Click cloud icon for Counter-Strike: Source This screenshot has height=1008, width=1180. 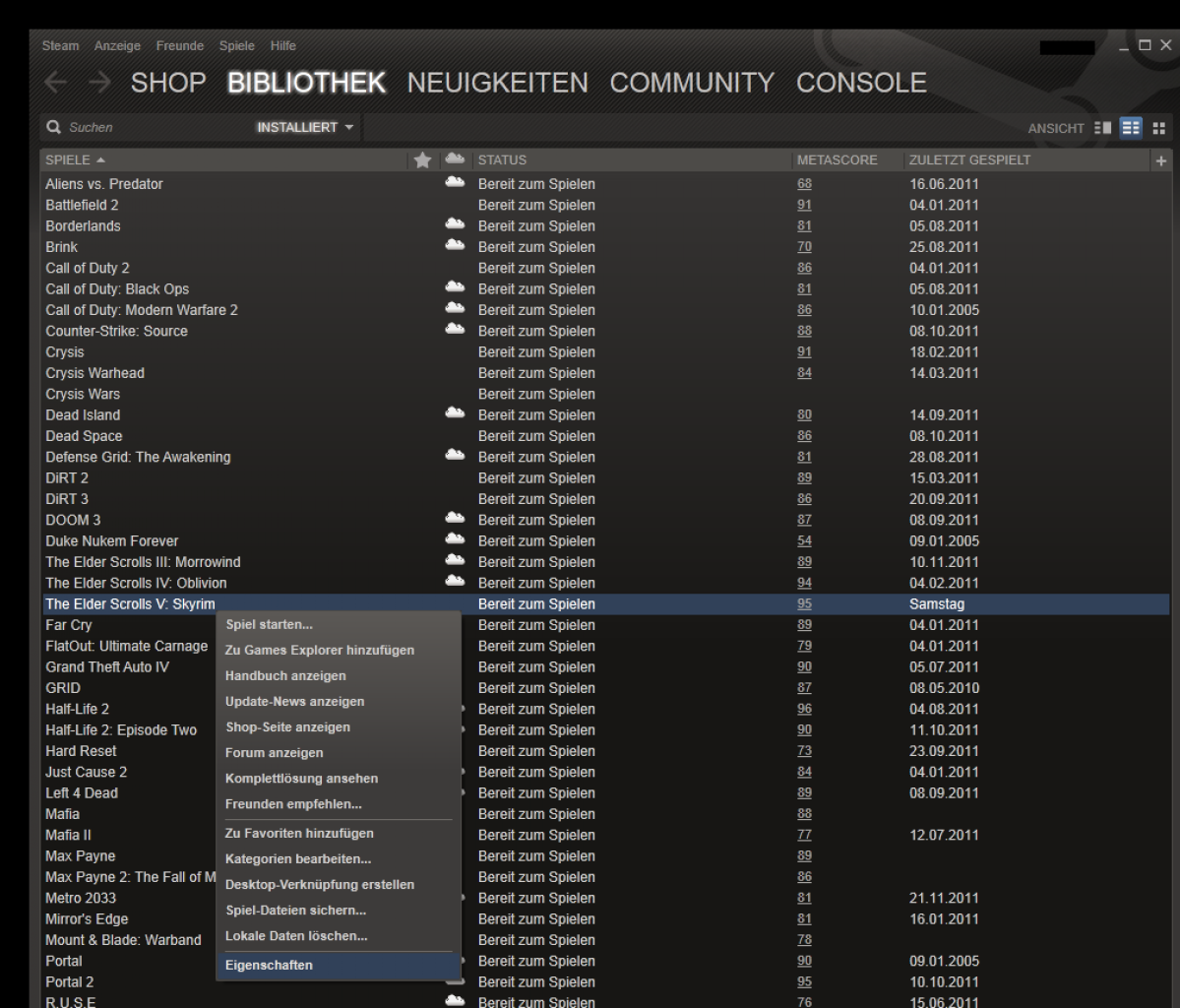[455, 329]
